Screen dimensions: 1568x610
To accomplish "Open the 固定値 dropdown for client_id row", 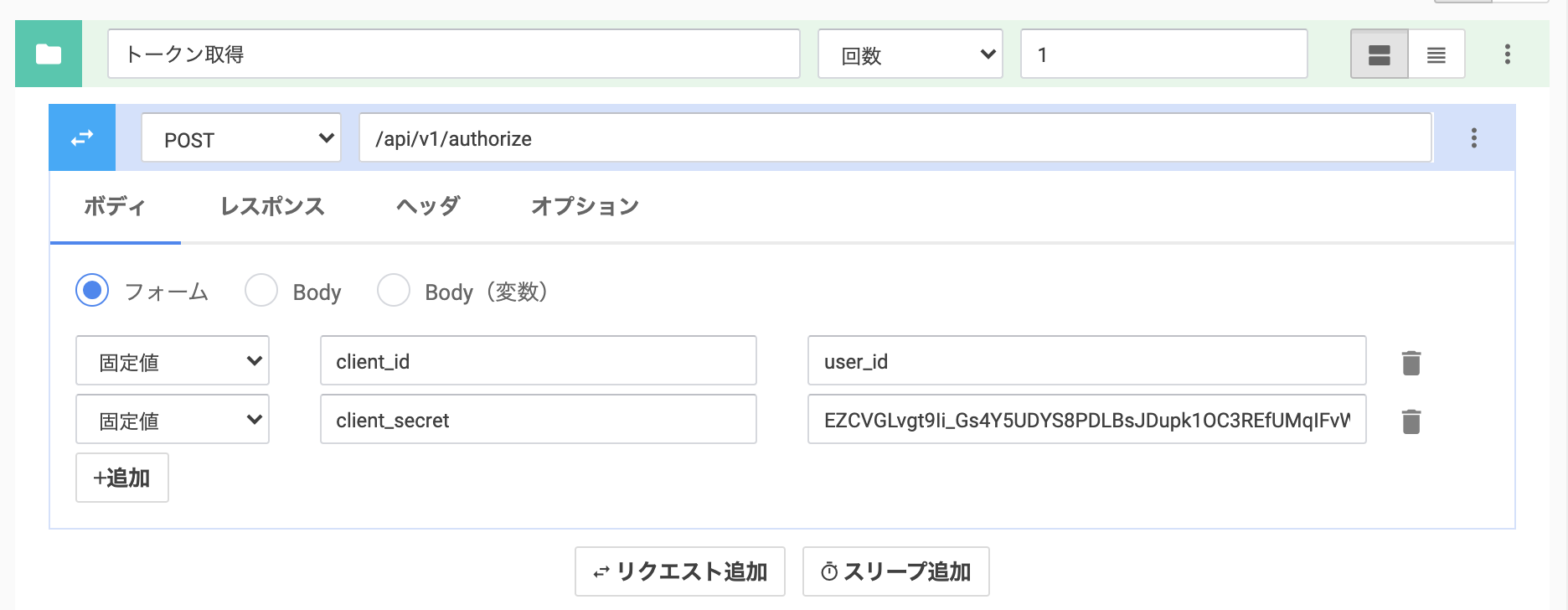I will coord(173,361).
